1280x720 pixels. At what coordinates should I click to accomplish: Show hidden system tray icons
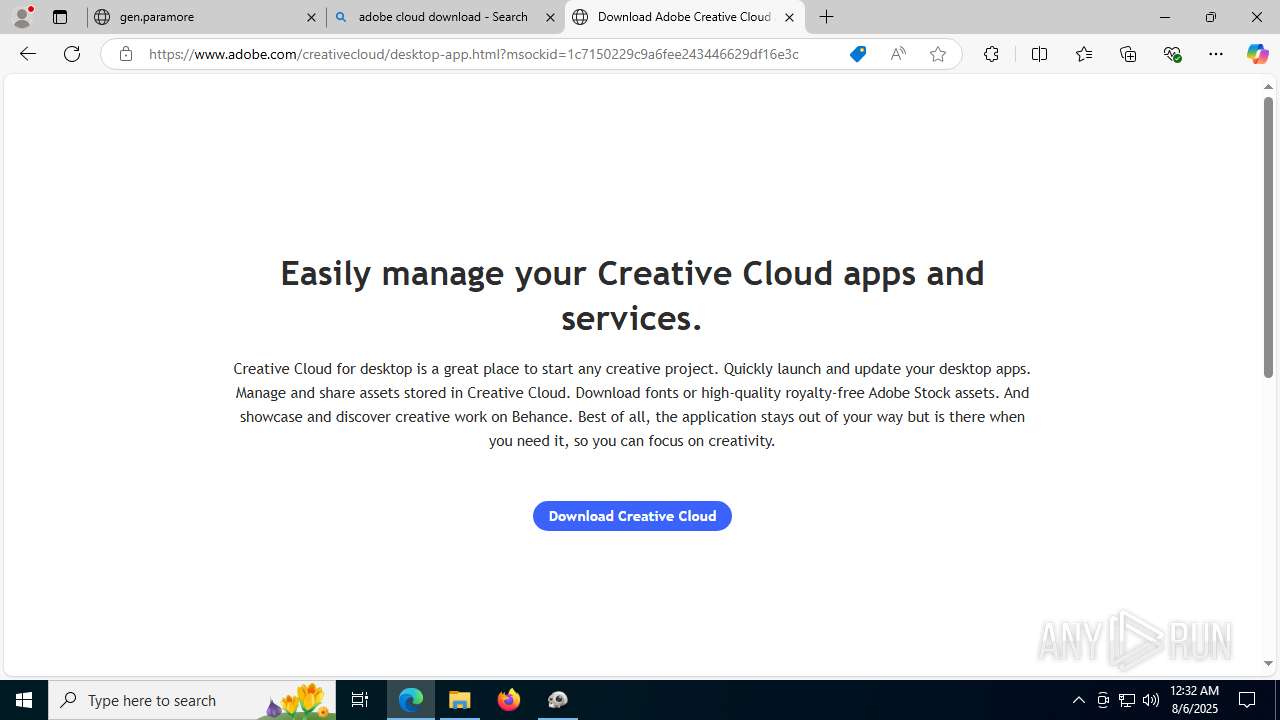(x=1079, y=700)
